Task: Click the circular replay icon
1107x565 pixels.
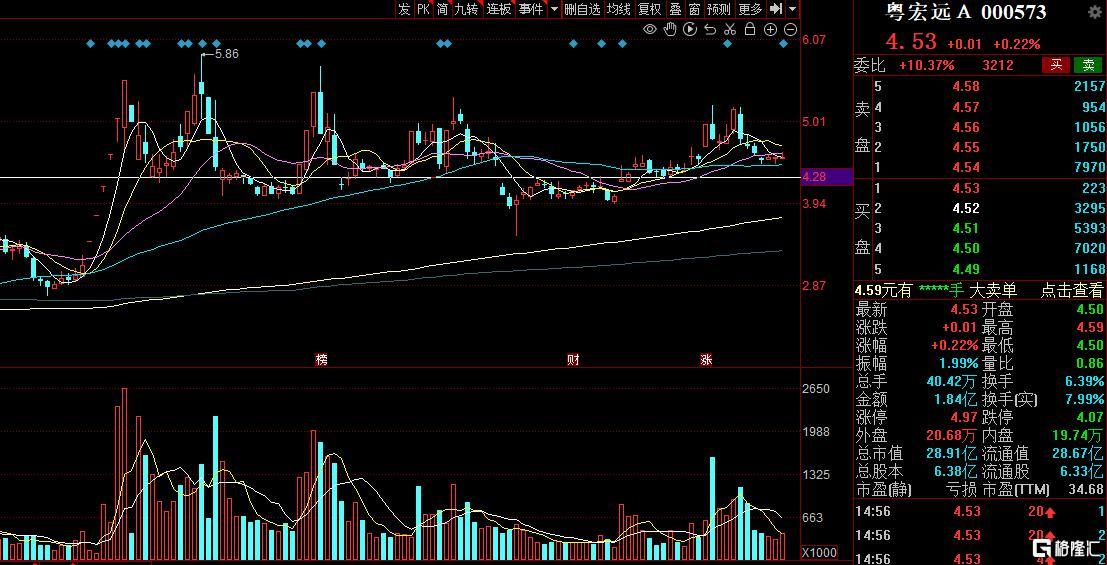Action: point(690,29)
